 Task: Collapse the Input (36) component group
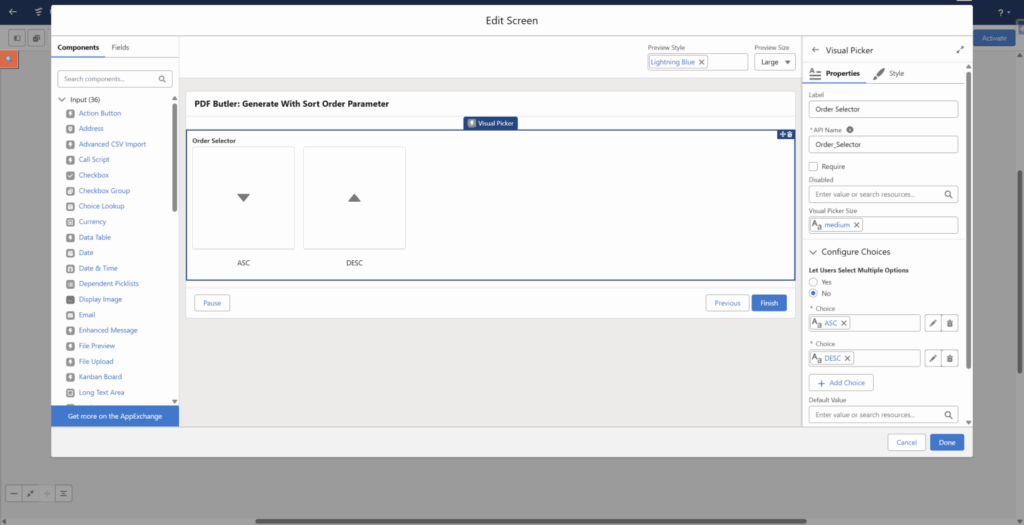pos(61,100)
